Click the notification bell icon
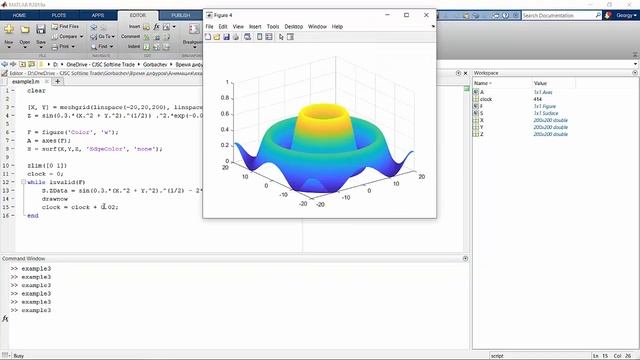This screenshot has width=640, height=360. 608,15
